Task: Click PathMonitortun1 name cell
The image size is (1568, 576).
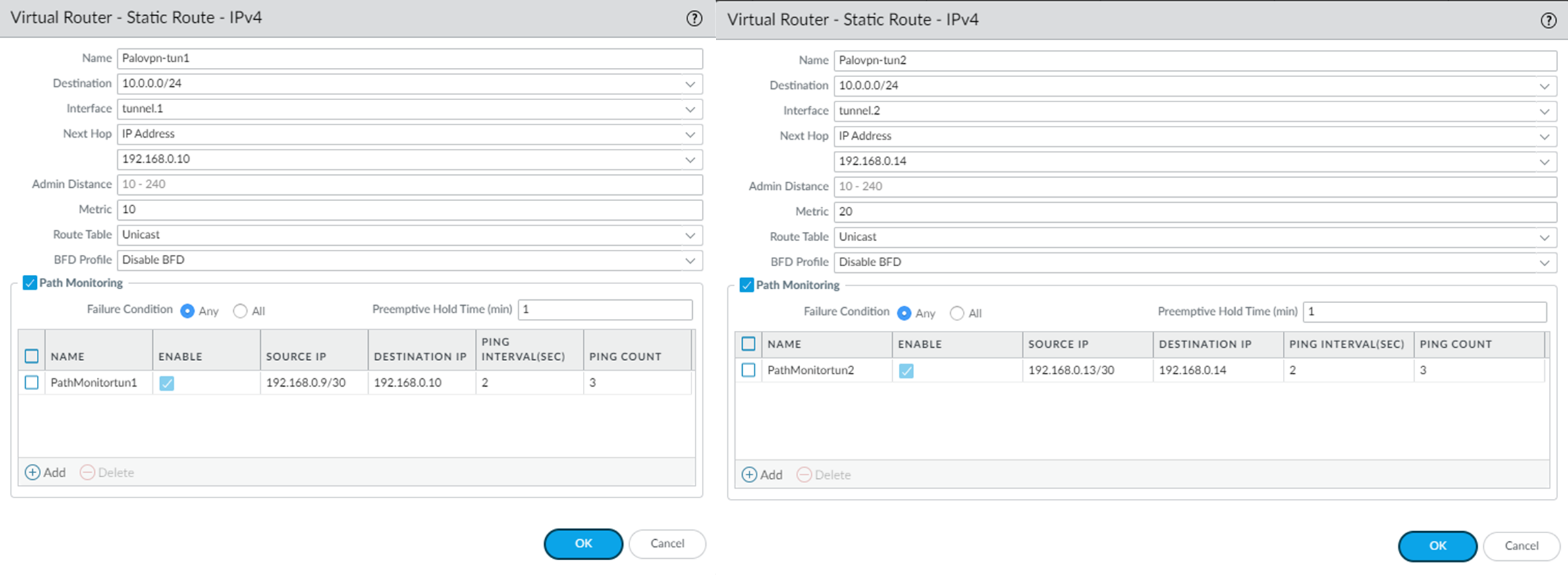Action: 99,382
